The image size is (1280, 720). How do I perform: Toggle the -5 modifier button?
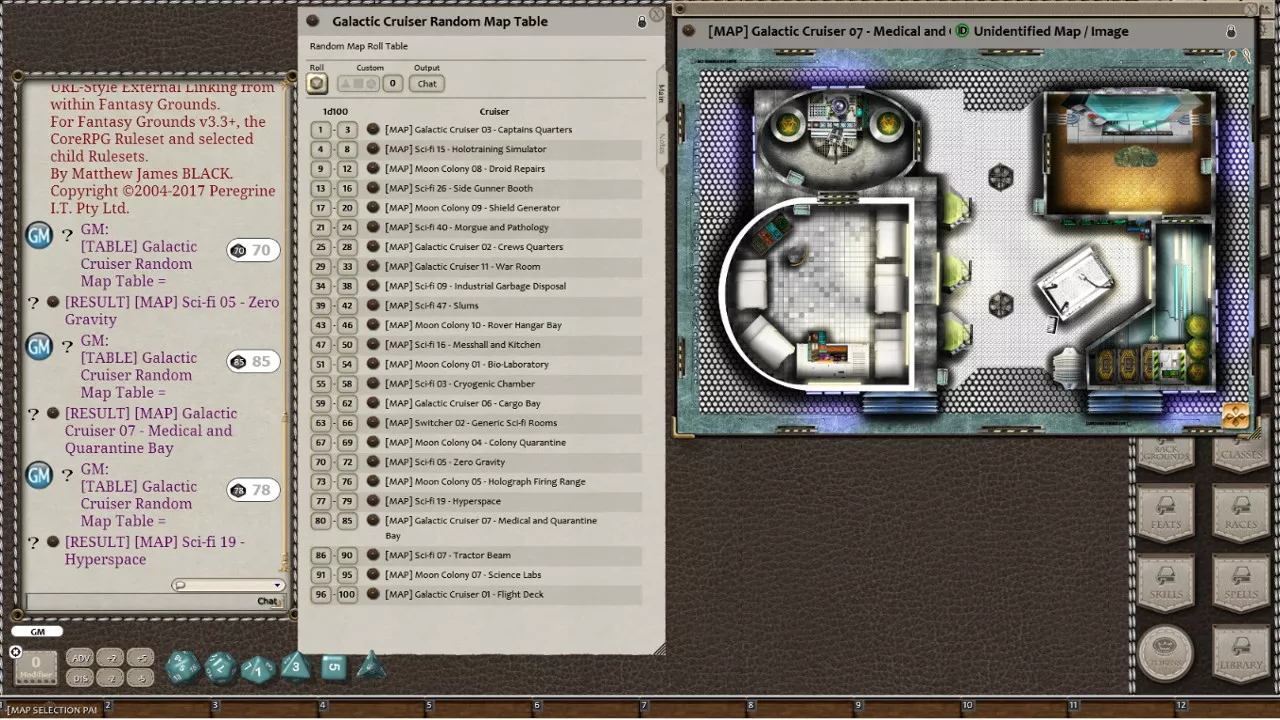point(141,677)
